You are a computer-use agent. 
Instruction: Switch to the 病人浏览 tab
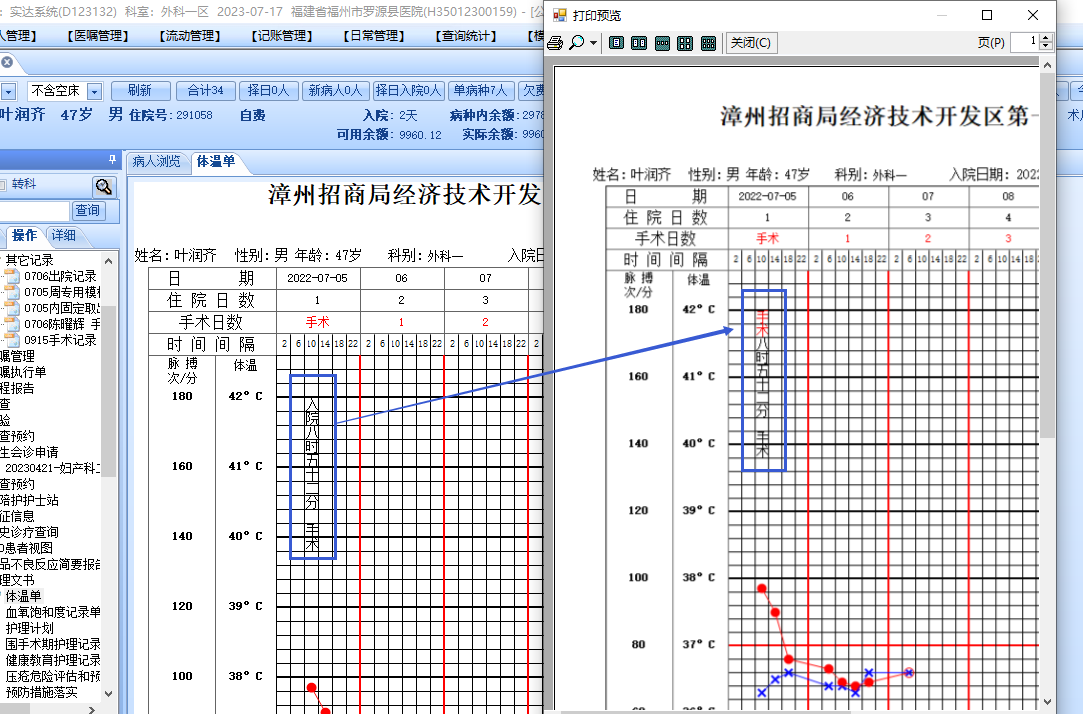tap(156, 162)
